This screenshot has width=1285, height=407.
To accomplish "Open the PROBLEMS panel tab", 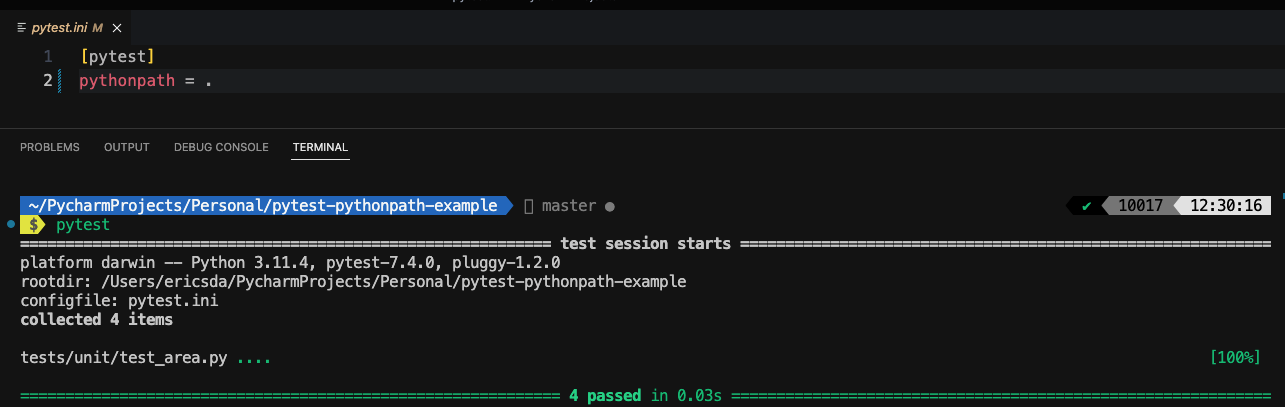I will [50, 147].
